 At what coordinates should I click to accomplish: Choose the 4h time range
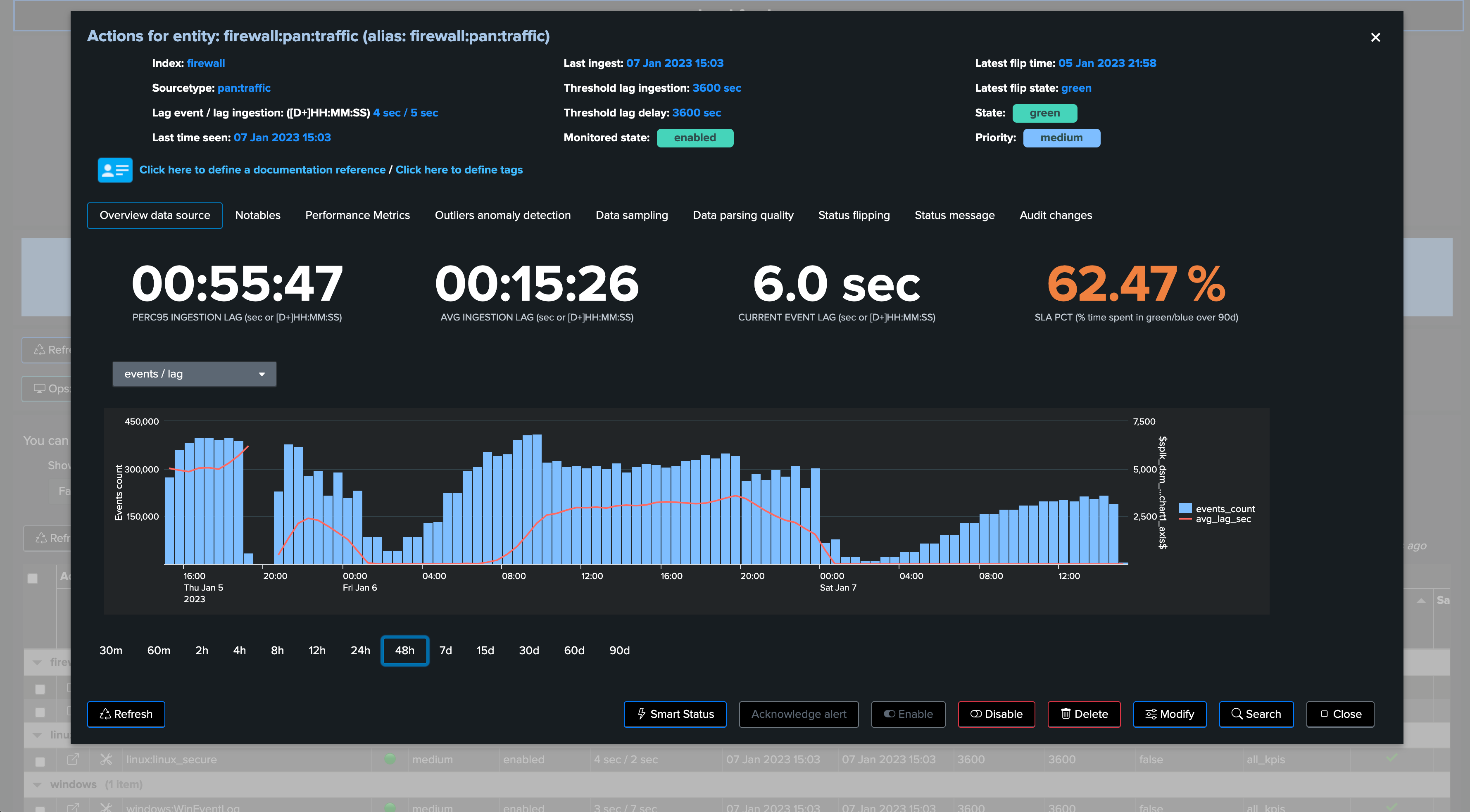coord(239,651)
